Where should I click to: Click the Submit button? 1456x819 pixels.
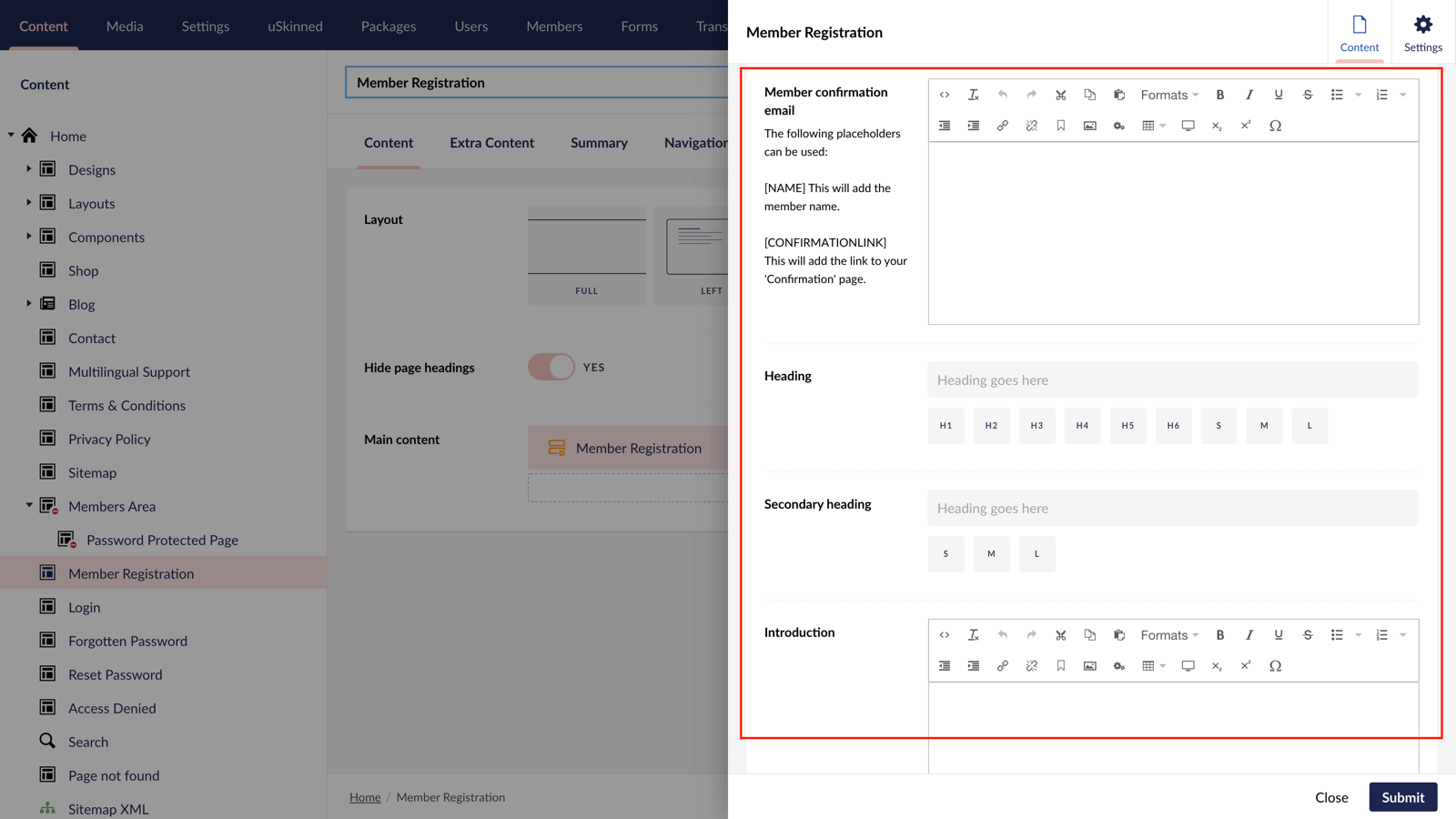[x=1402, y=796]
